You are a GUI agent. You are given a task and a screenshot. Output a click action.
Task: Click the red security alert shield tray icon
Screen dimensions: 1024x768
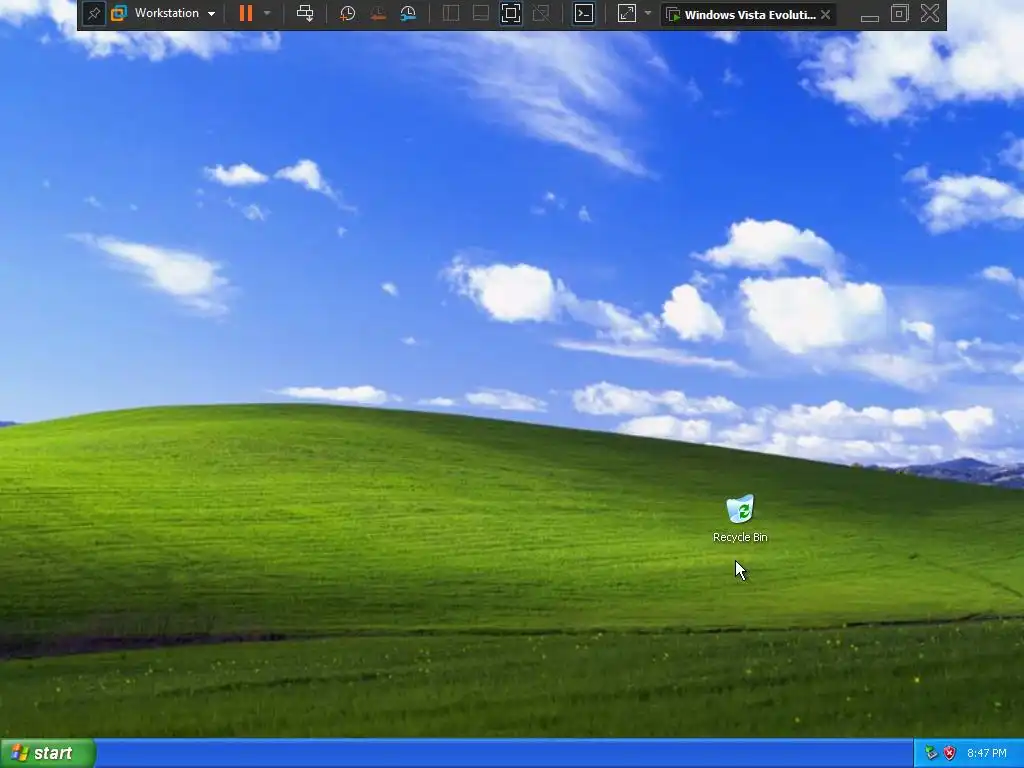pos(950,753)
